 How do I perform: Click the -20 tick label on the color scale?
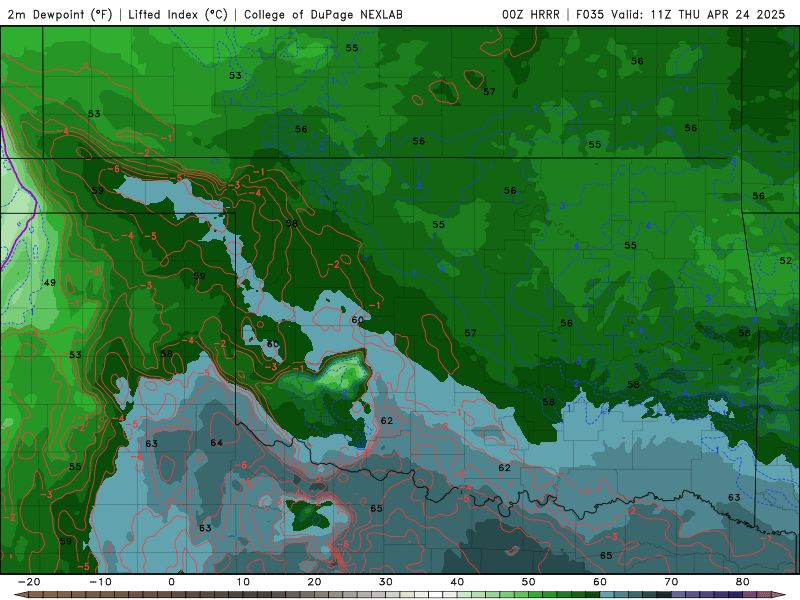(29, 582)
